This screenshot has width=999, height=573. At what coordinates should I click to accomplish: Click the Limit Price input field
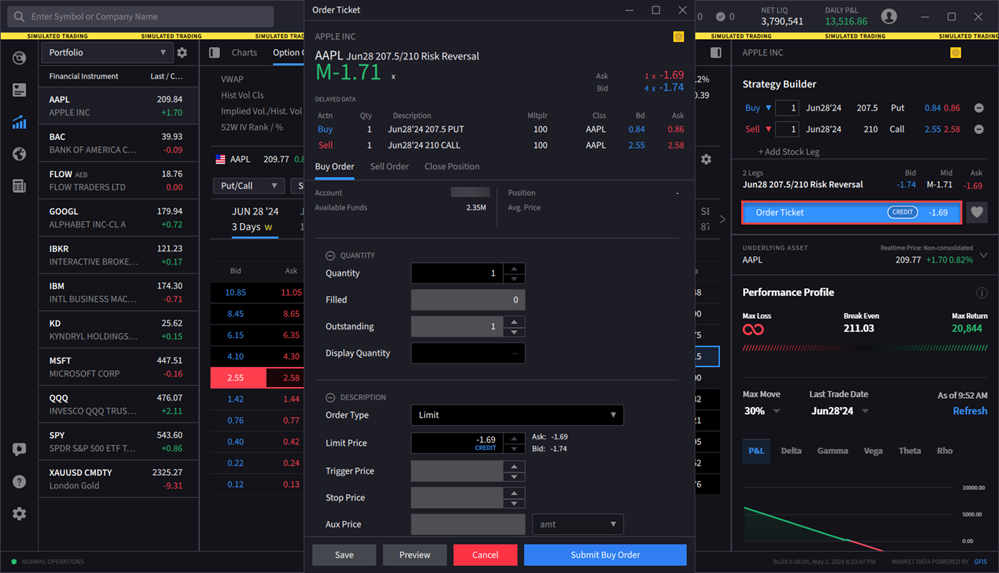coord(457,443)
